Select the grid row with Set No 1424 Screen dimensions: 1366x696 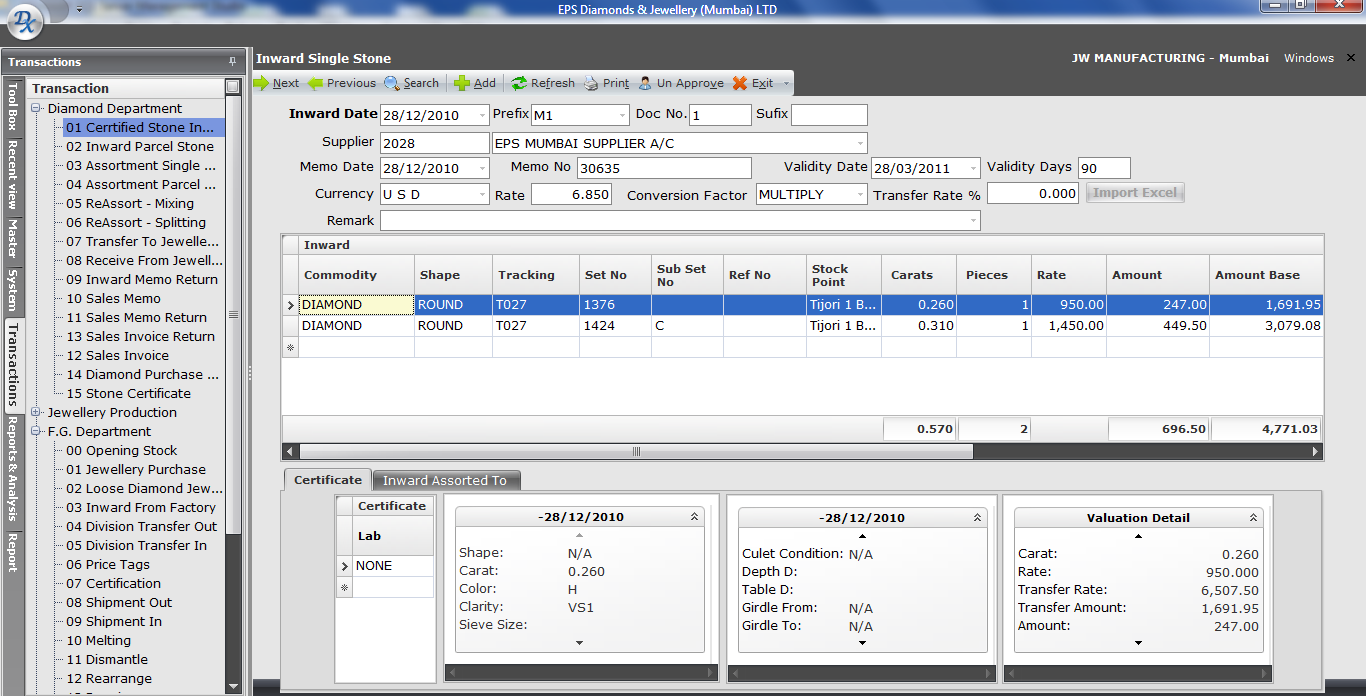click(802, 325)
